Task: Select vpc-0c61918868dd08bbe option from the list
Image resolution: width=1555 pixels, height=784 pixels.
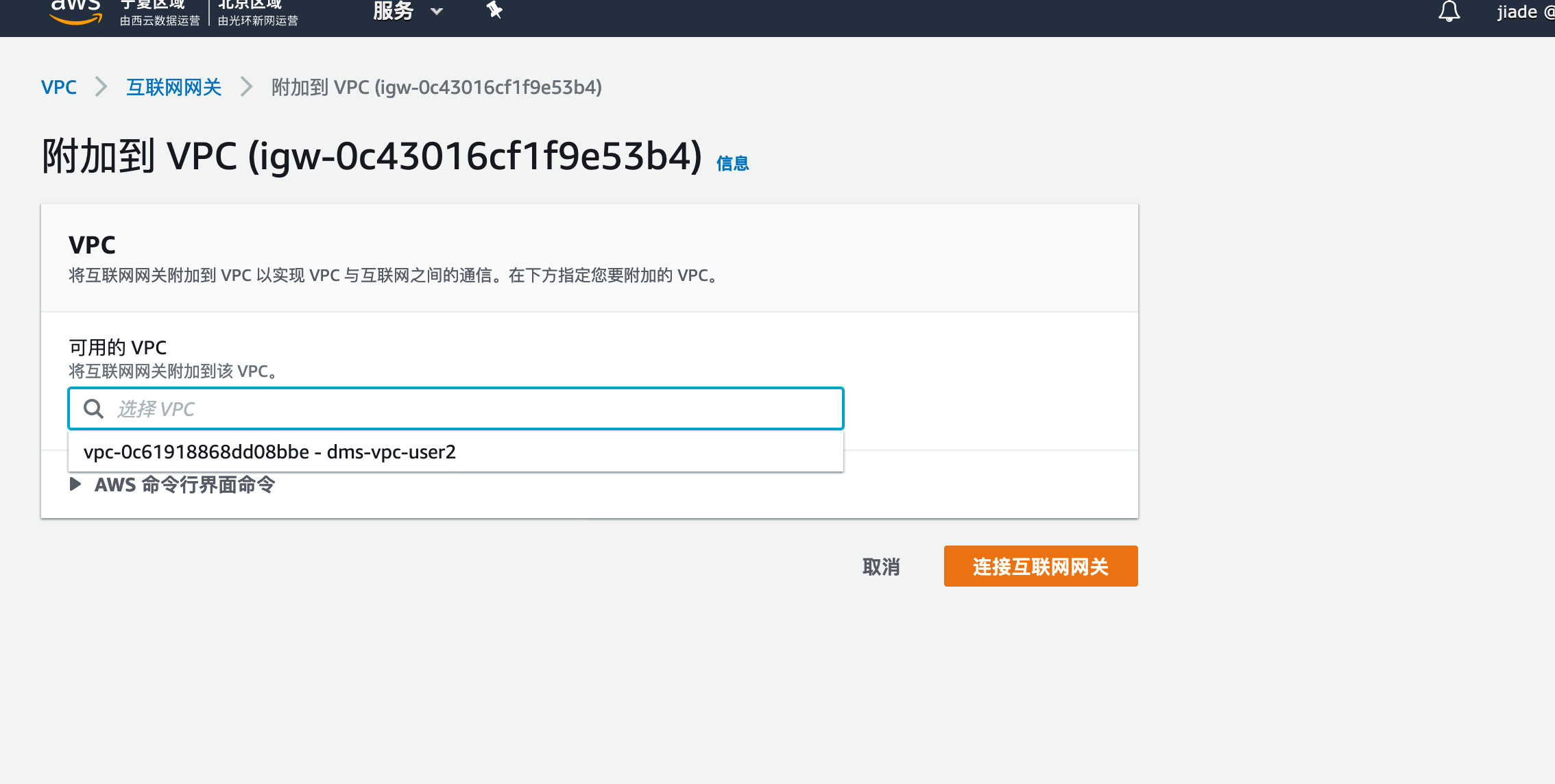Action: (269, 452)
